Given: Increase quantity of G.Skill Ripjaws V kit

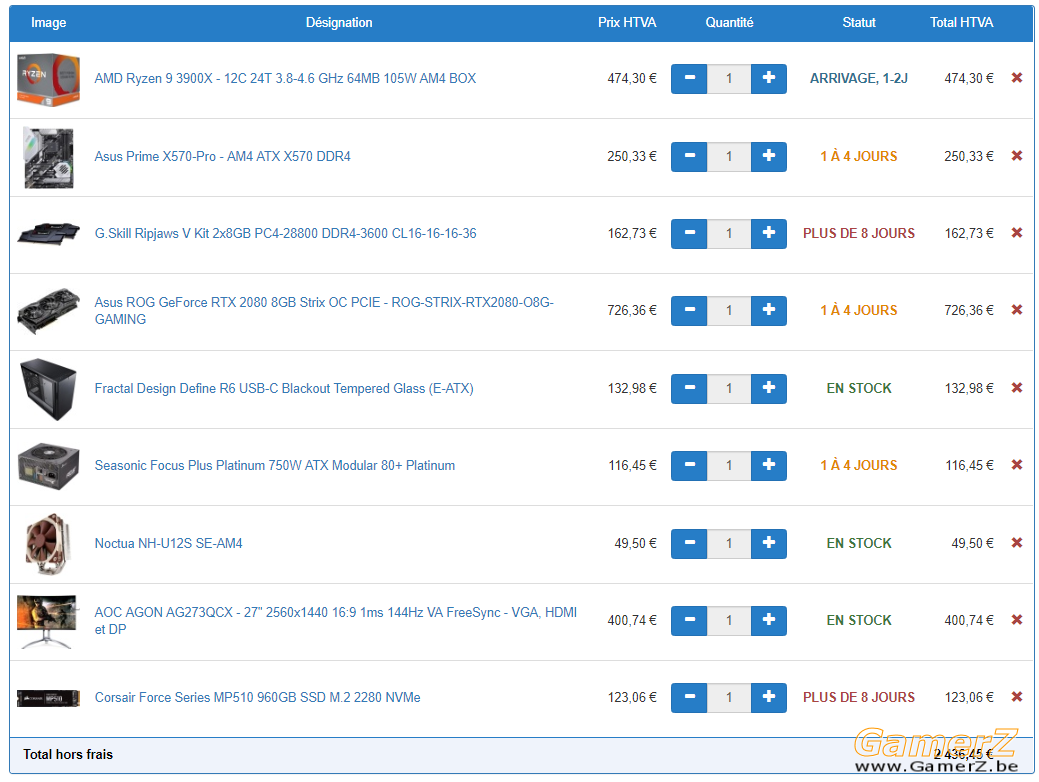Looking at the screenshot, I should coord(769,233).
